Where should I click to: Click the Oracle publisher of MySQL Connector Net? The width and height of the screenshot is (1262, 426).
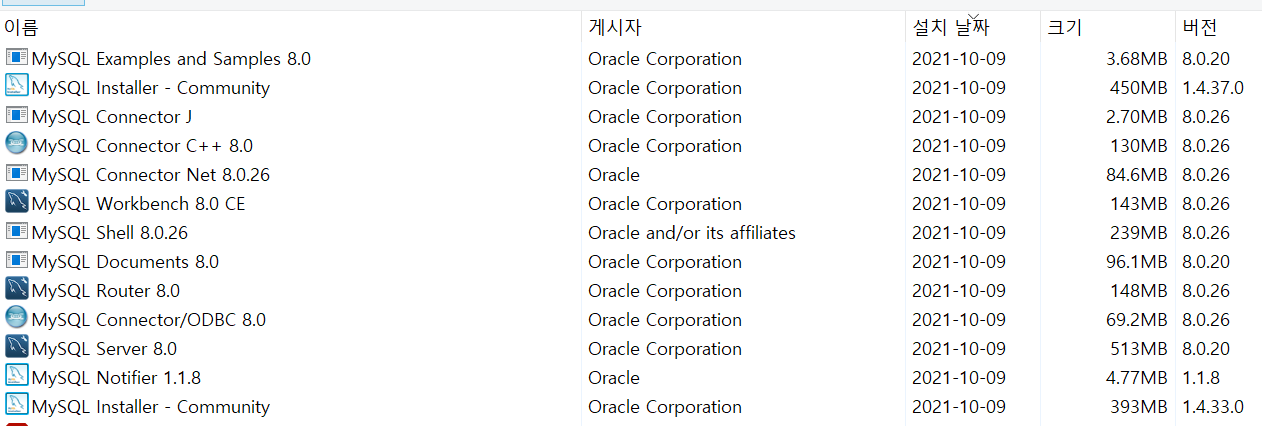click(x=614, y=175)
